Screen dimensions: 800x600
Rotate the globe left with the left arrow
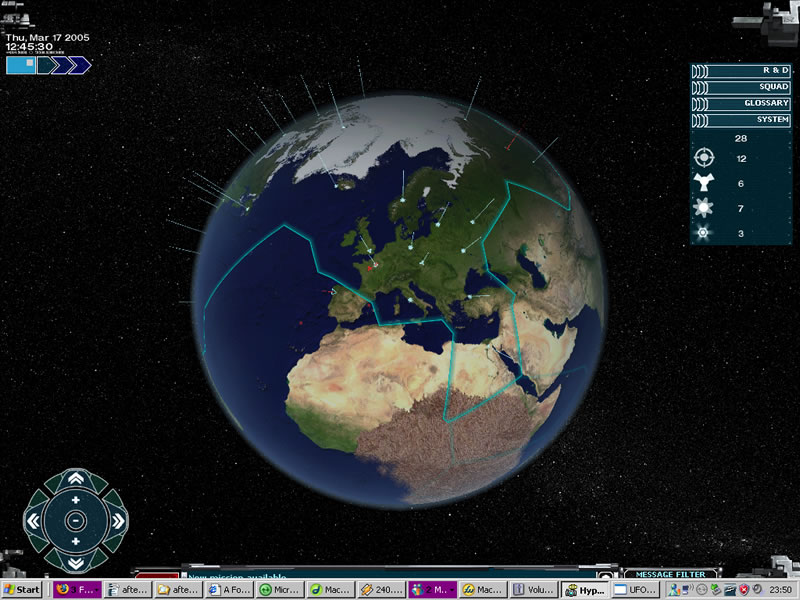[x=34, y=520]
